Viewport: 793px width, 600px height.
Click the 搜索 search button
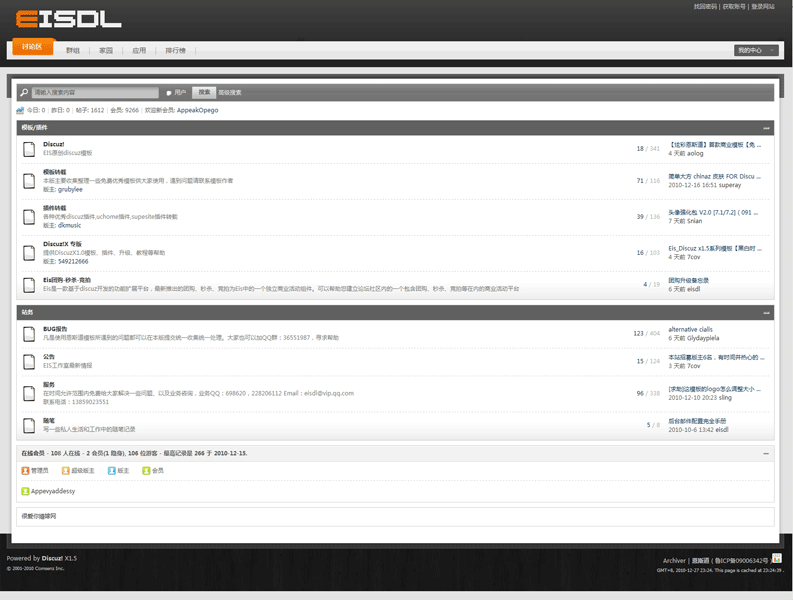pos(204,92)
